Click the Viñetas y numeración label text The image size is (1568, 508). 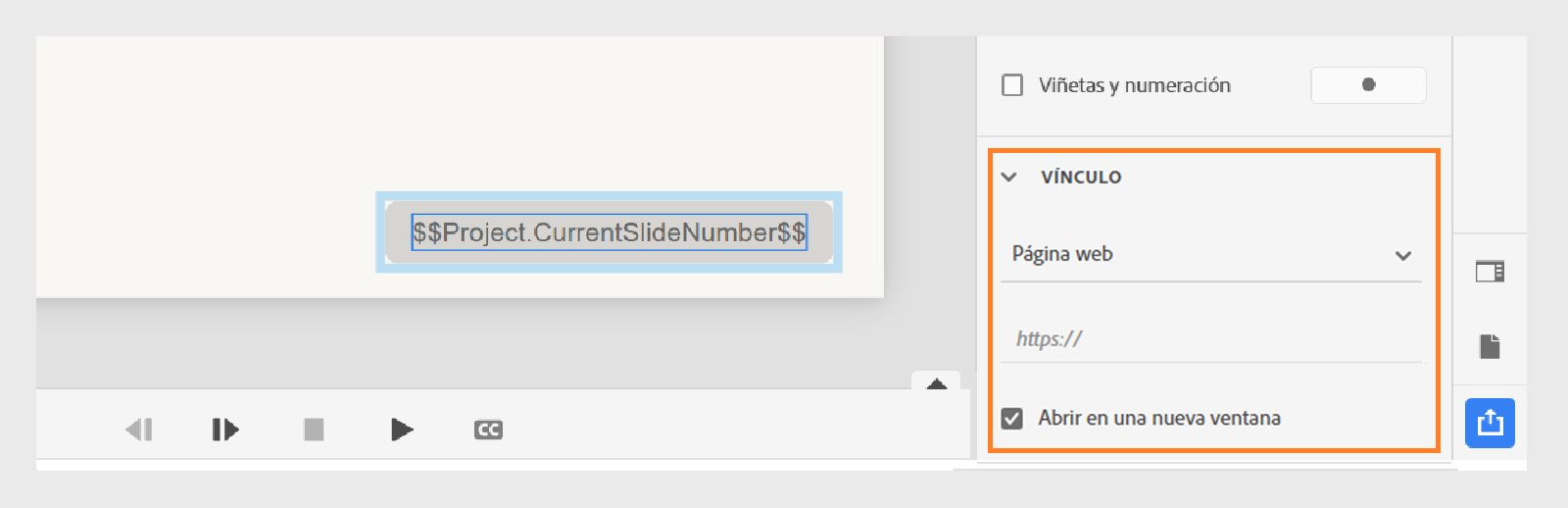1135,85
